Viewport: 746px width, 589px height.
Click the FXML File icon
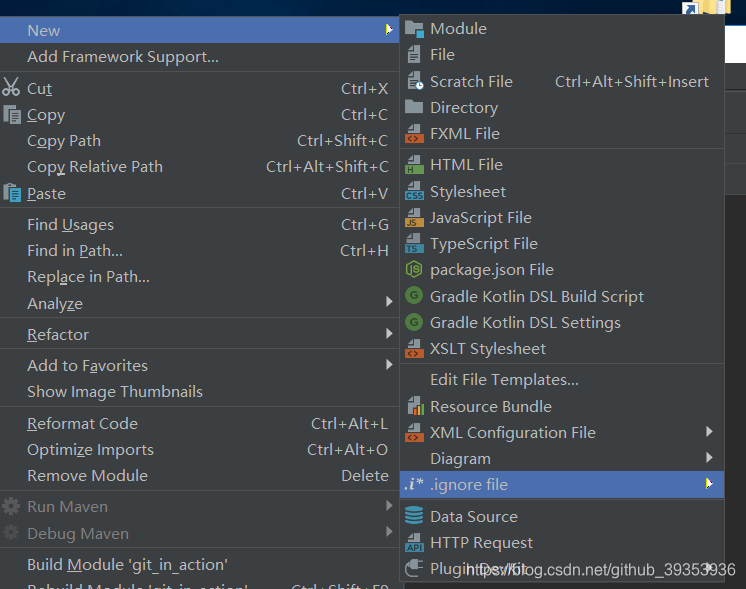[414, 134]
